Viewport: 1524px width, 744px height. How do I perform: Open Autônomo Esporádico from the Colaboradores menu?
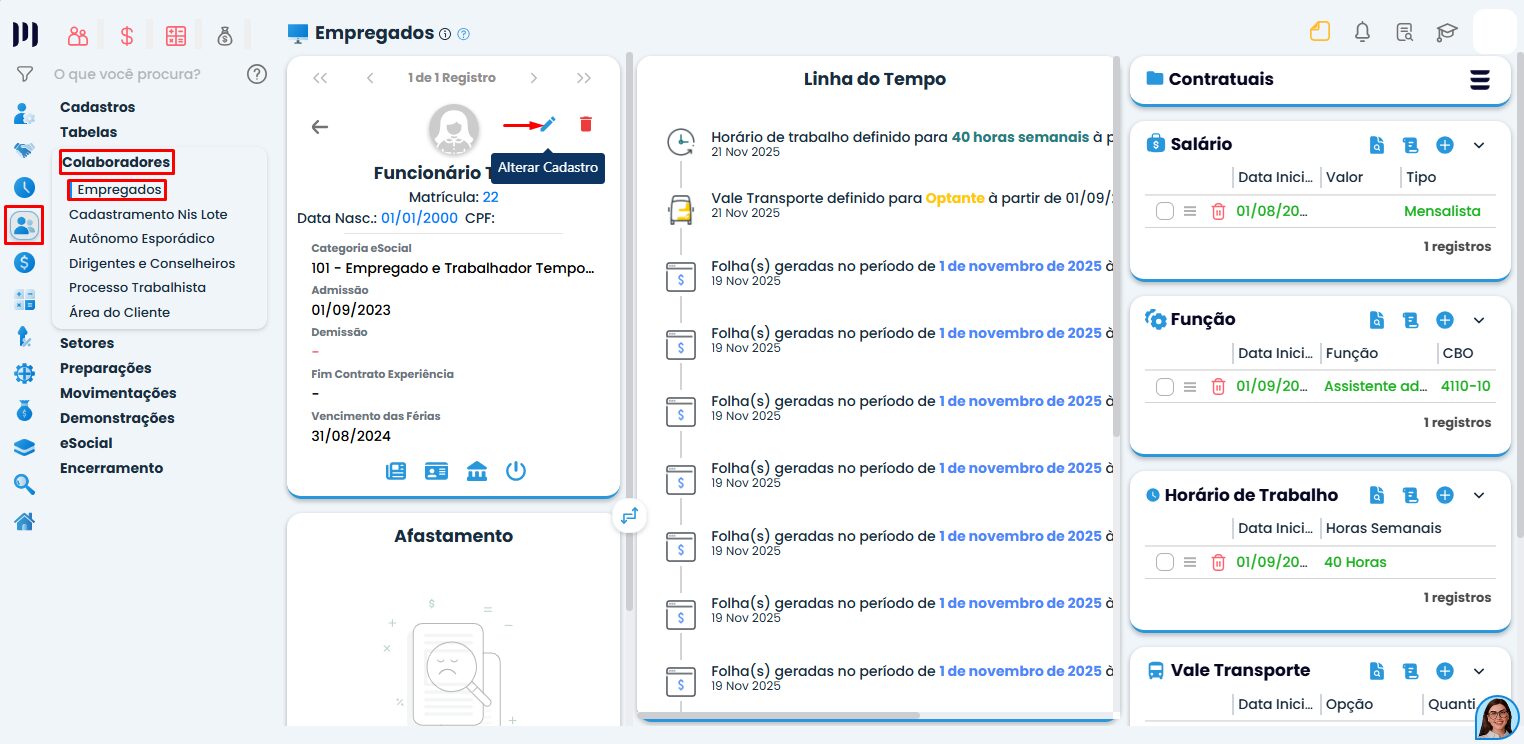coord(142,238)
